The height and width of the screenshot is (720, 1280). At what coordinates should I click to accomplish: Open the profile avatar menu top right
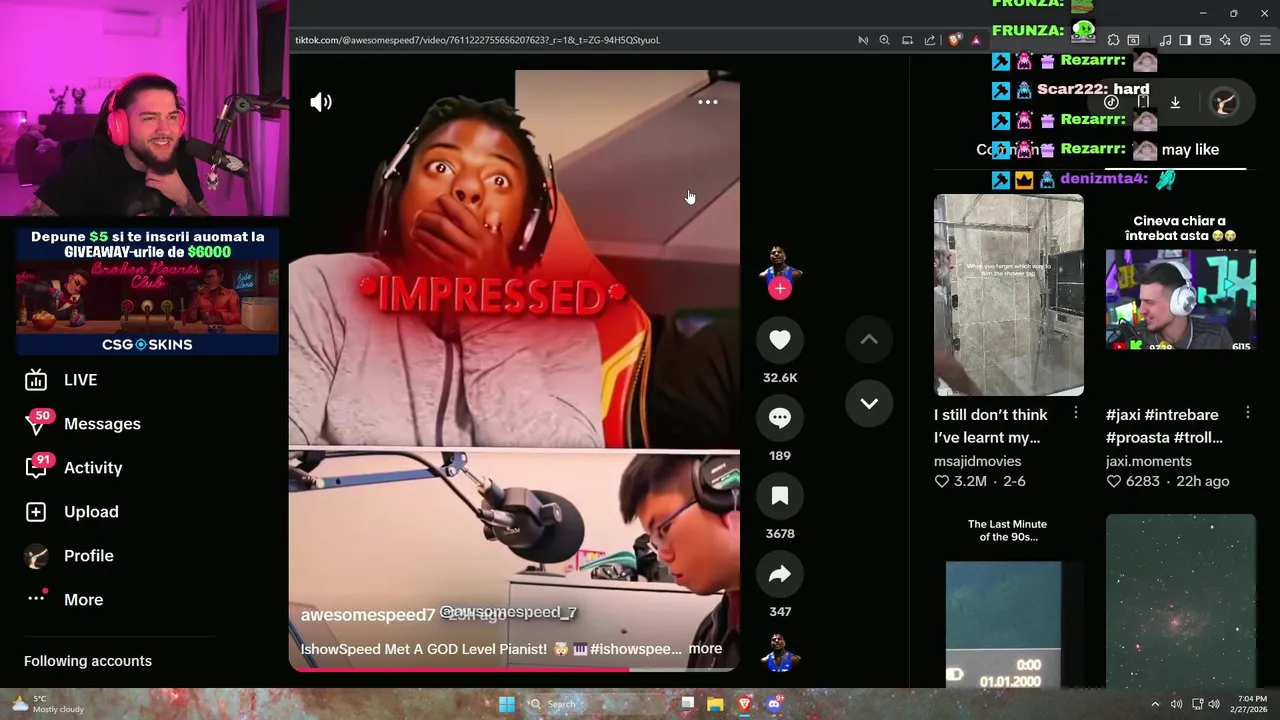point(1224,102)
